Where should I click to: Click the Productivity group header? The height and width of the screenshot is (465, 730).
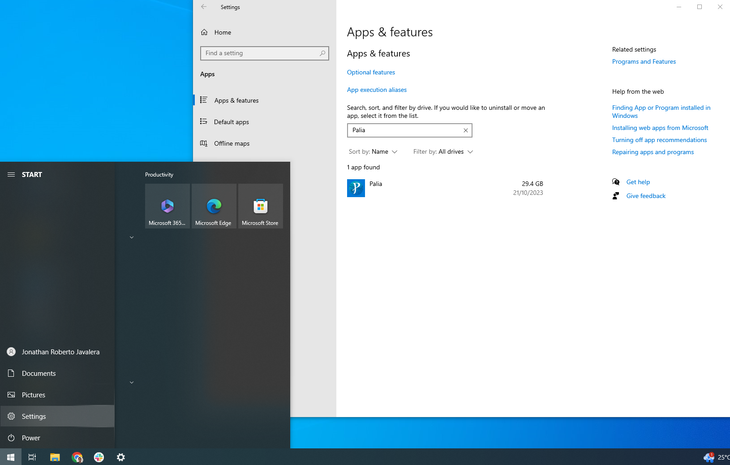(159, 175)
